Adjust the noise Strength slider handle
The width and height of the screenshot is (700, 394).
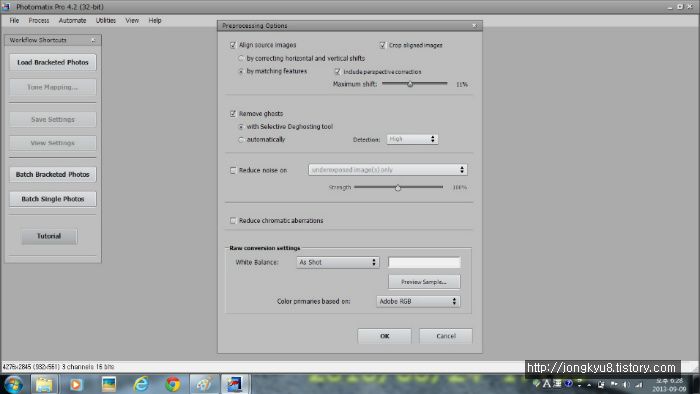pyautogui.click(x=398, y=188)
